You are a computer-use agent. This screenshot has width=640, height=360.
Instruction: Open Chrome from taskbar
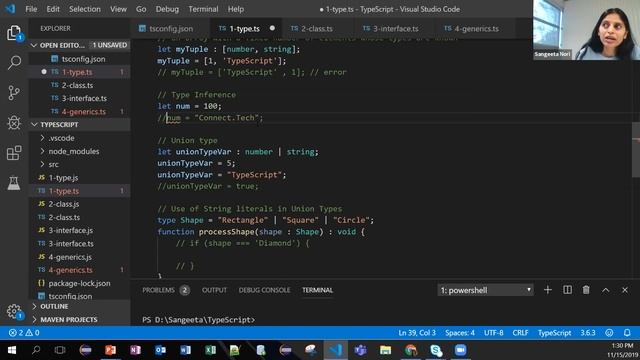(x=411, y=350)
